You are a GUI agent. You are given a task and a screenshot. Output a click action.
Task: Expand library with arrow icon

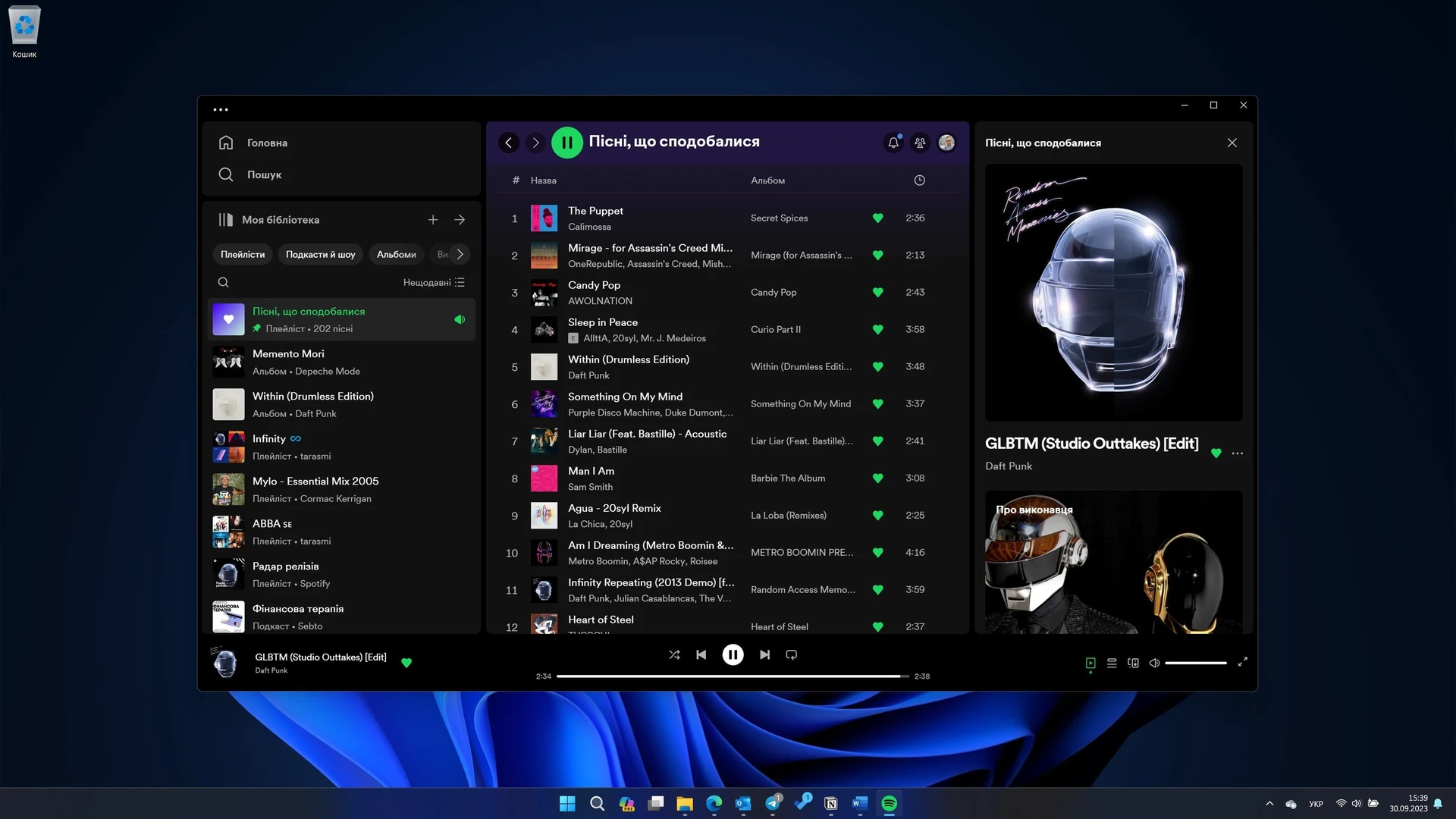[x=460, y=220]
